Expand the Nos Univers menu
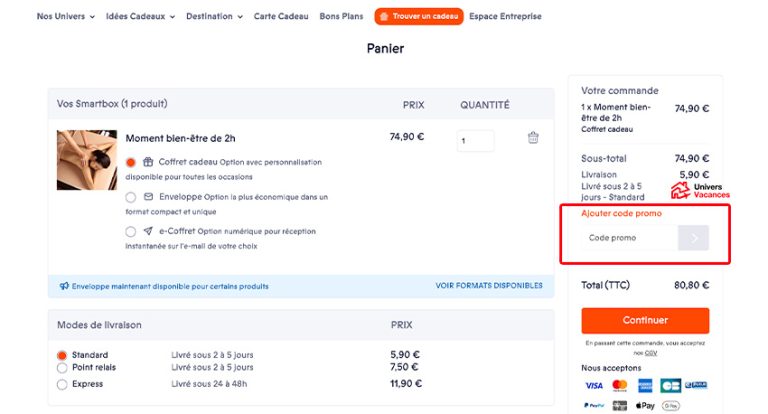768x414 pixels. point(66,17)
